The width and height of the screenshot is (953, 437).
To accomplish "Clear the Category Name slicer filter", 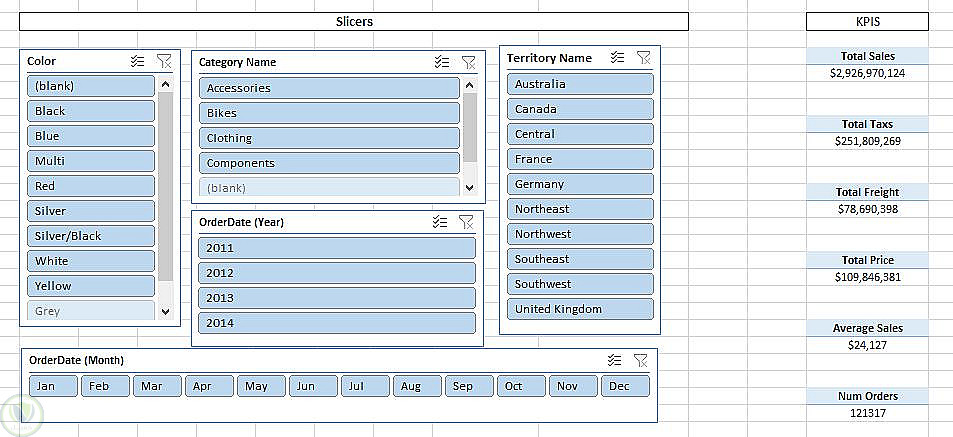I will coord(468,62).
